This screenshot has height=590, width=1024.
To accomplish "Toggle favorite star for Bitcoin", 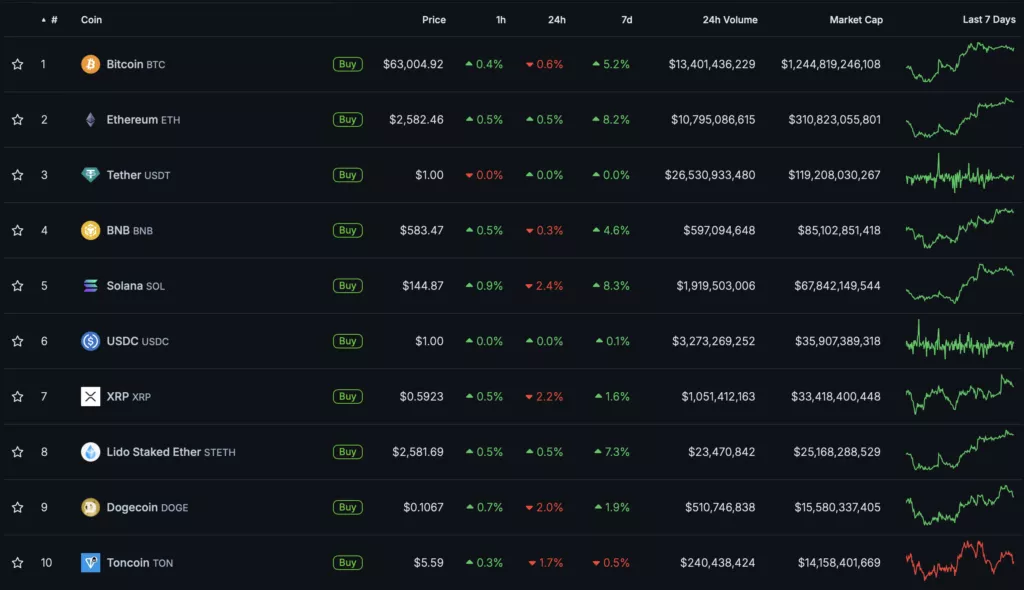I will pyautogui.click(x=17, y=64).
